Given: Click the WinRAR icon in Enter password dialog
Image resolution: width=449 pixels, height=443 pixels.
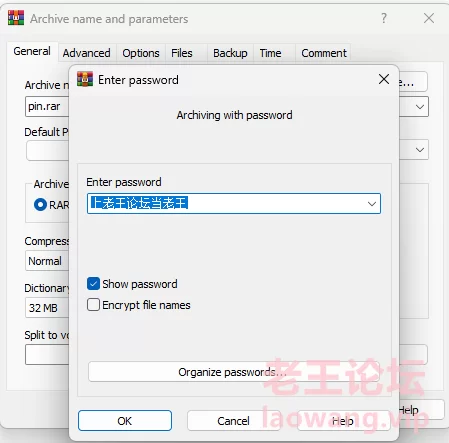Looking at the screenshot, I should [85, 79].
